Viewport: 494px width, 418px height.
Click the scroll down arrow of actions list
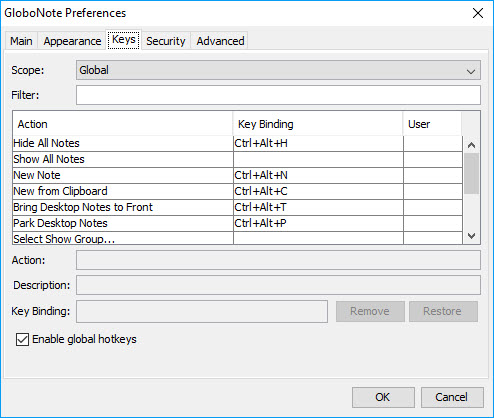click(471, 236)
